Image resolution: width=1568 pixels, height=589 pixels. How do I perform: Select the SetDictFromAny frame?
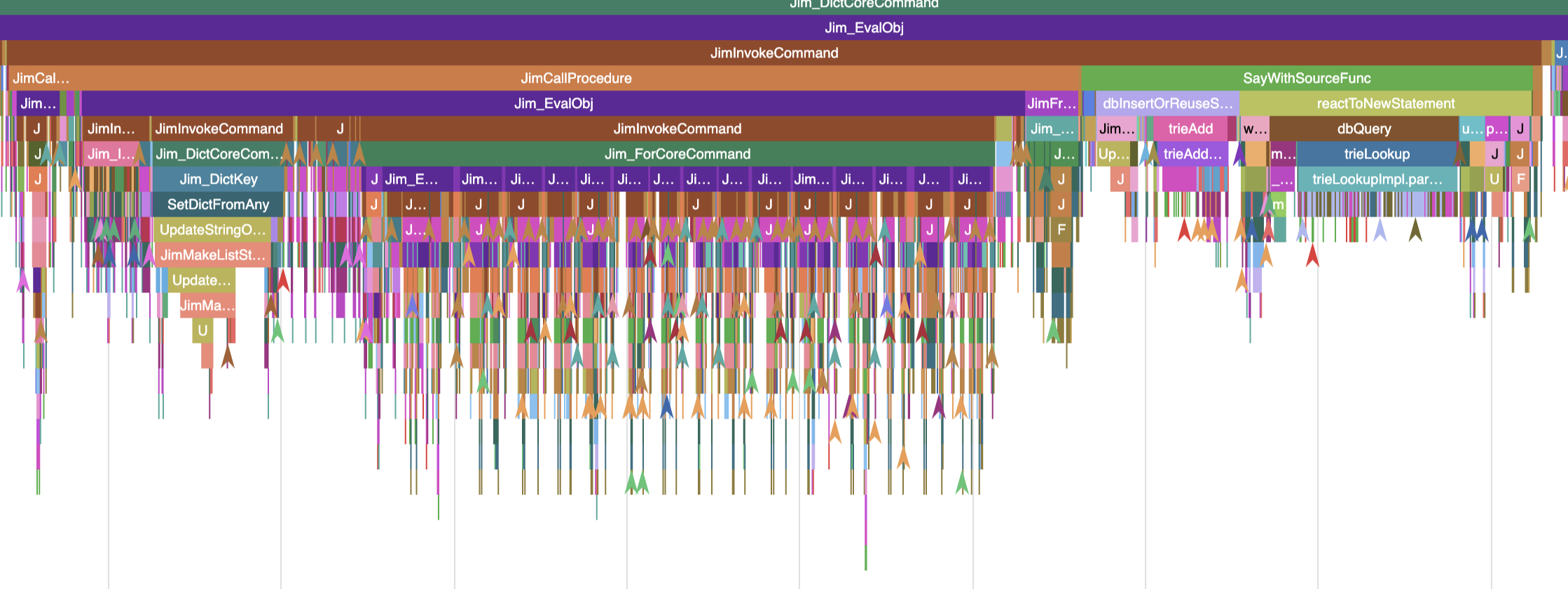click(218, 204)
